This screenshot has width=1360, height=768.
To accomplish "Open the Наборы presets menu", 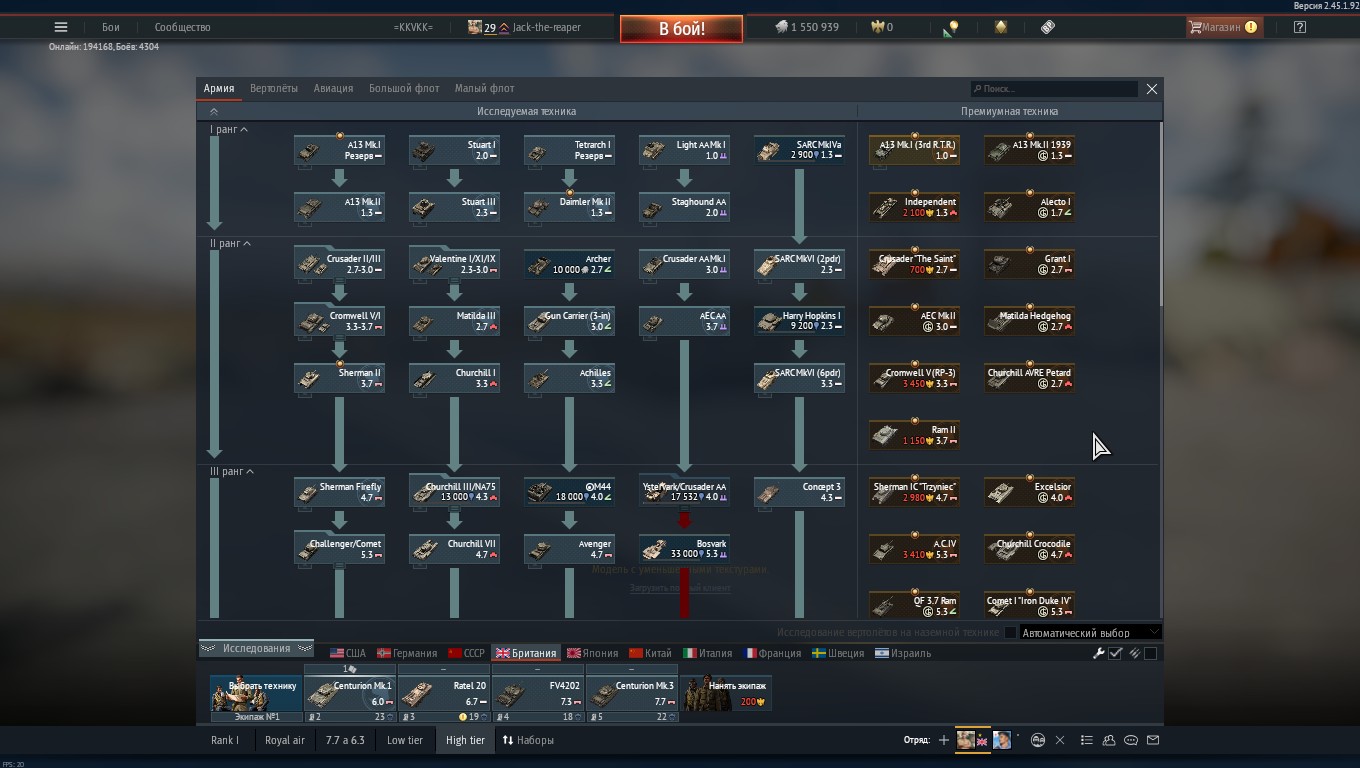I will coord(528,740).
